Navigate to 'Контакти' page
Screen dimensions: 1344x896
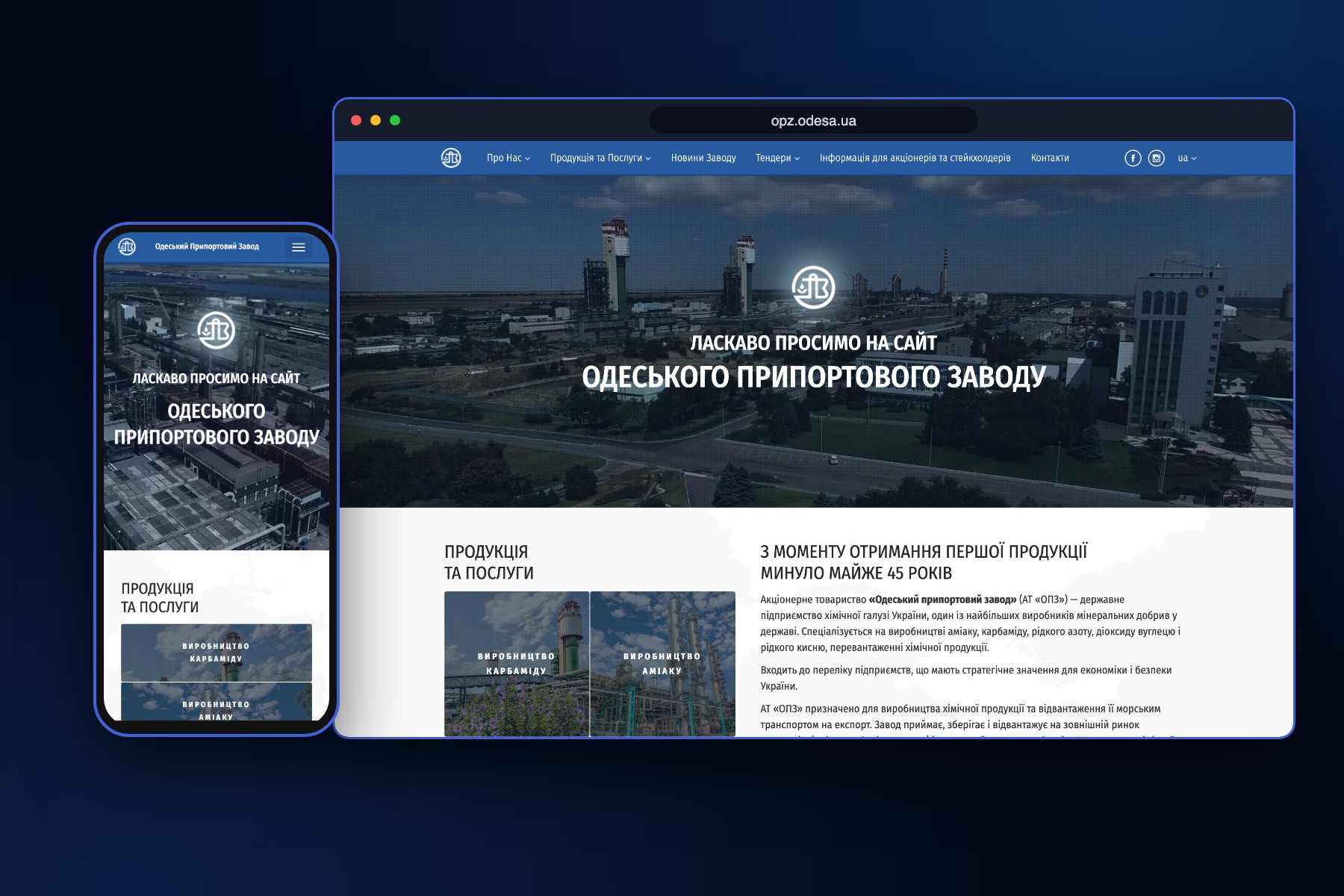click(x=1050, y=158)
